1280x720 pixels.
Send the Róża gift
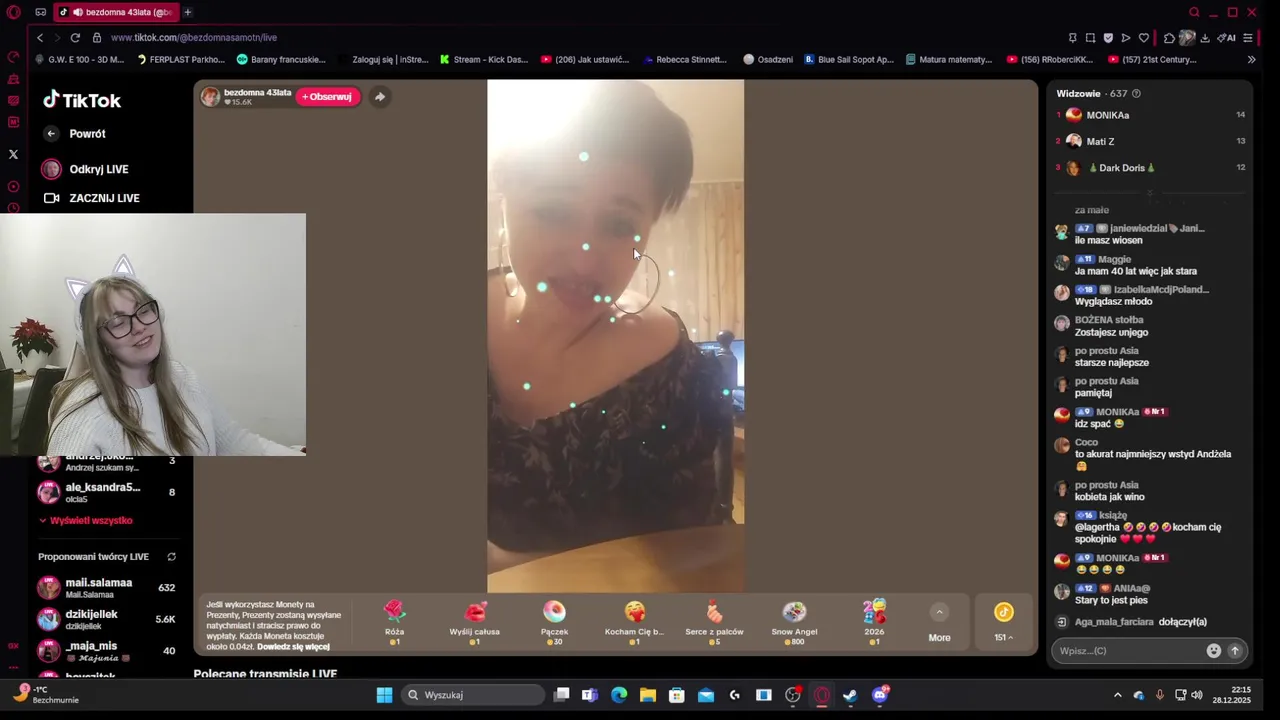pos(394,621)
